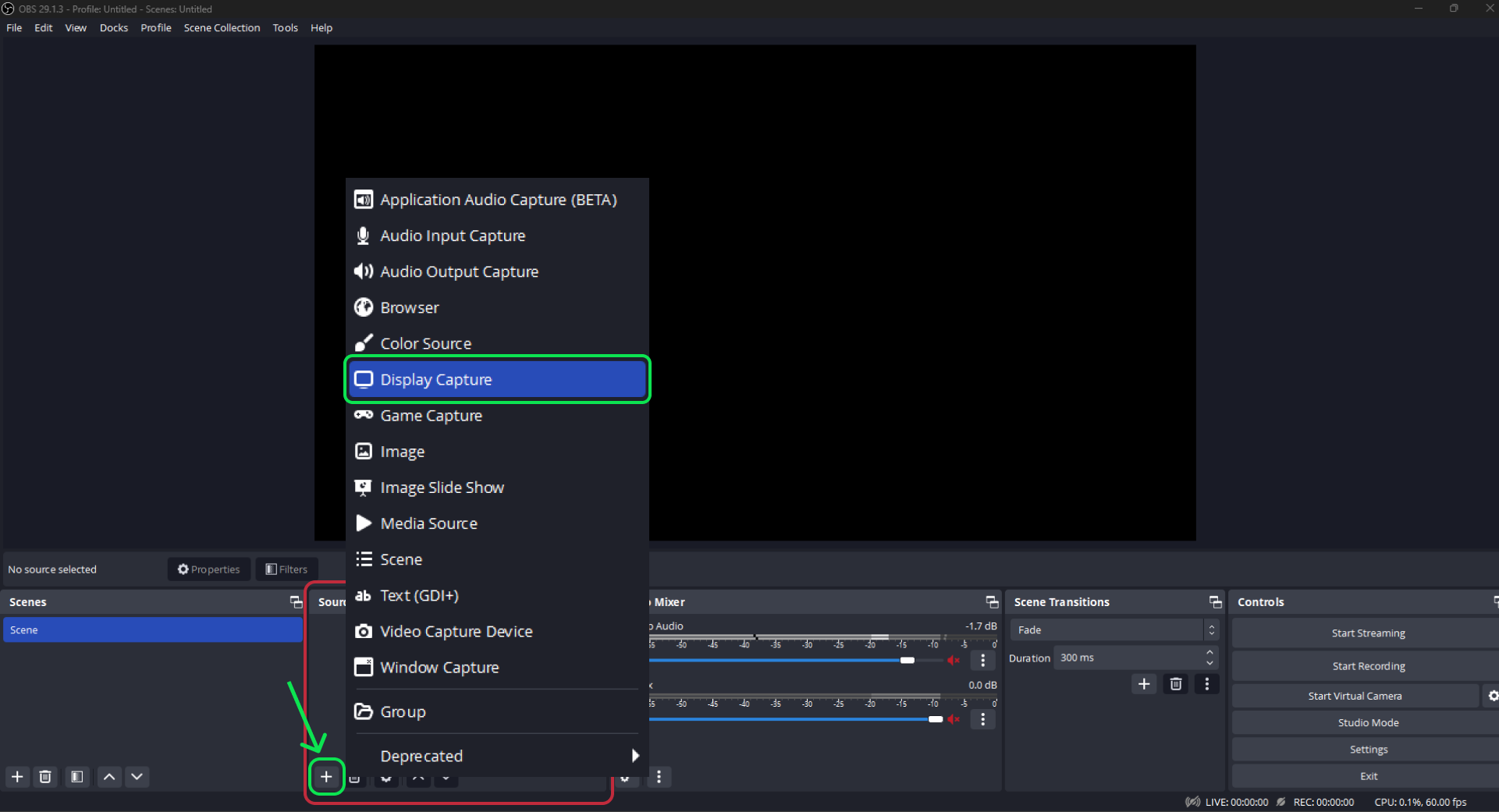Choose the Game Capture source type
Viewport: 1499px width, 812px height.
[431, 415]
